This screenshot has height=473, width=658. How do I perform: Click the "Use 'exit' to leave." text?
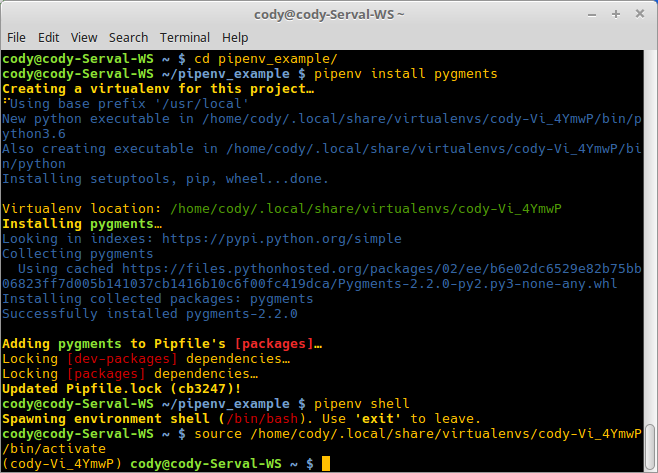tap(401, 419)
